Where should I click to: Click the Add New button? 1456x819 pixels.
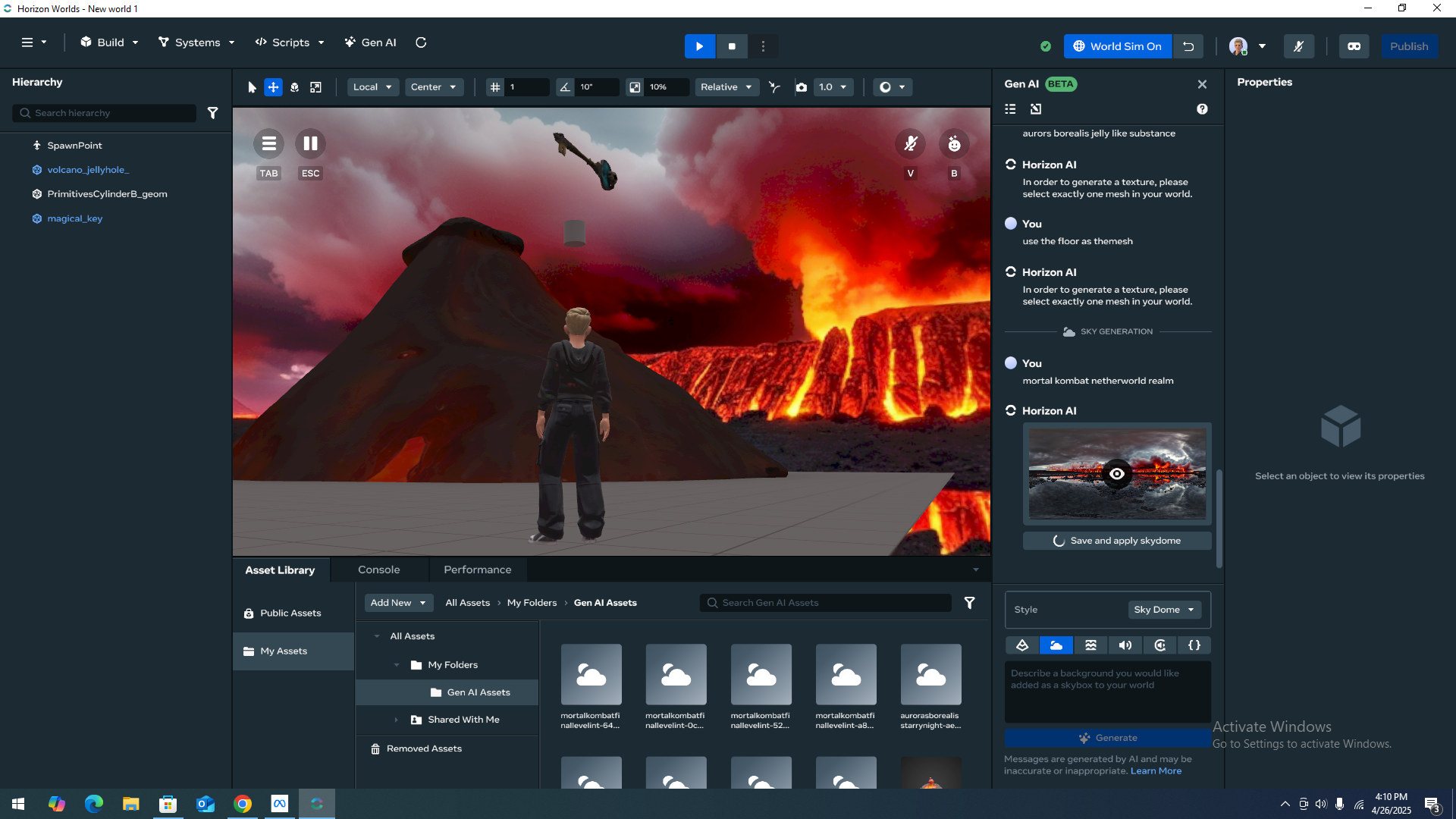398,603
